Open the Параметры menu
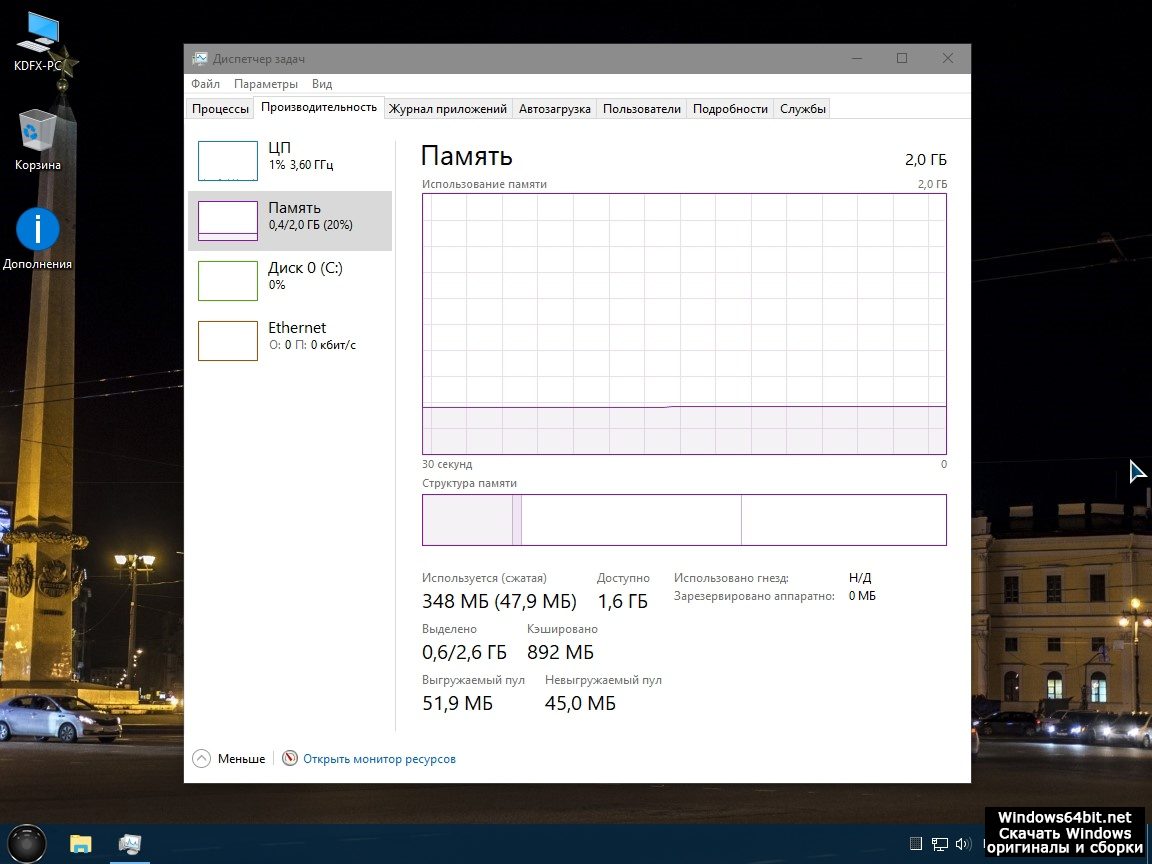The width and height of the screenshot is (1152, 864). [266, 84]
